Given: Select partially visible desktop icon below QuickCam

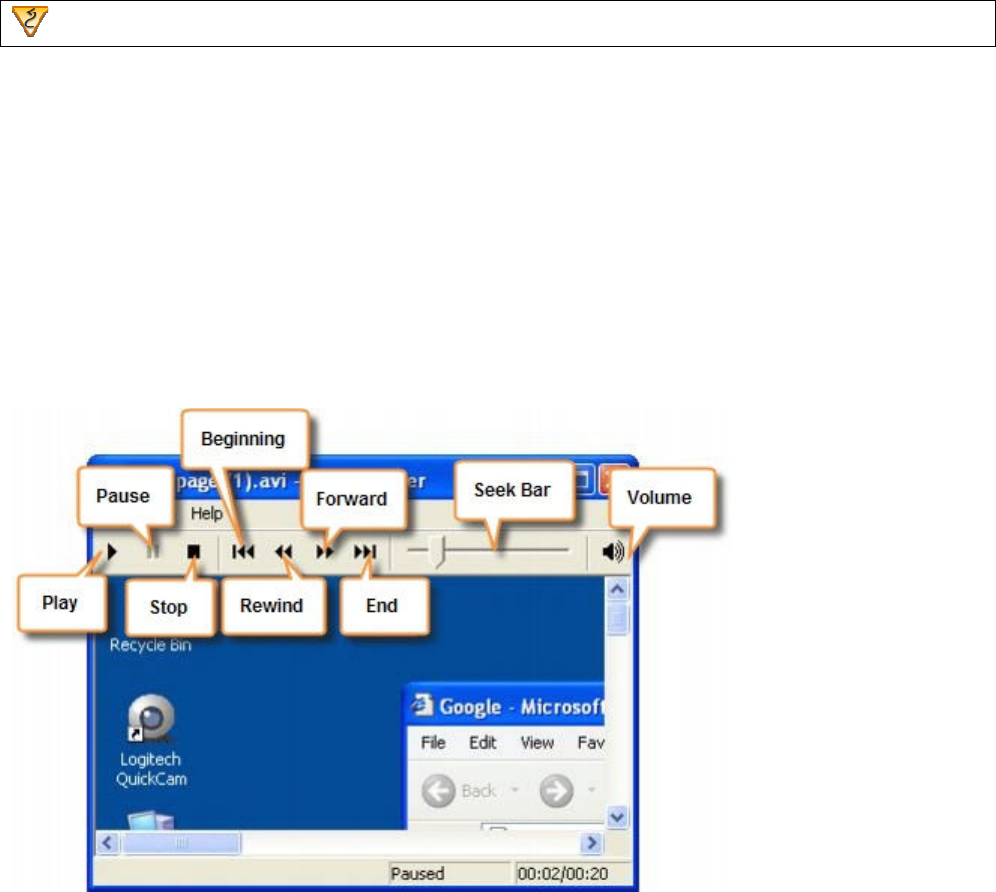Looking at the screenshot, I should tap(151, 820).
